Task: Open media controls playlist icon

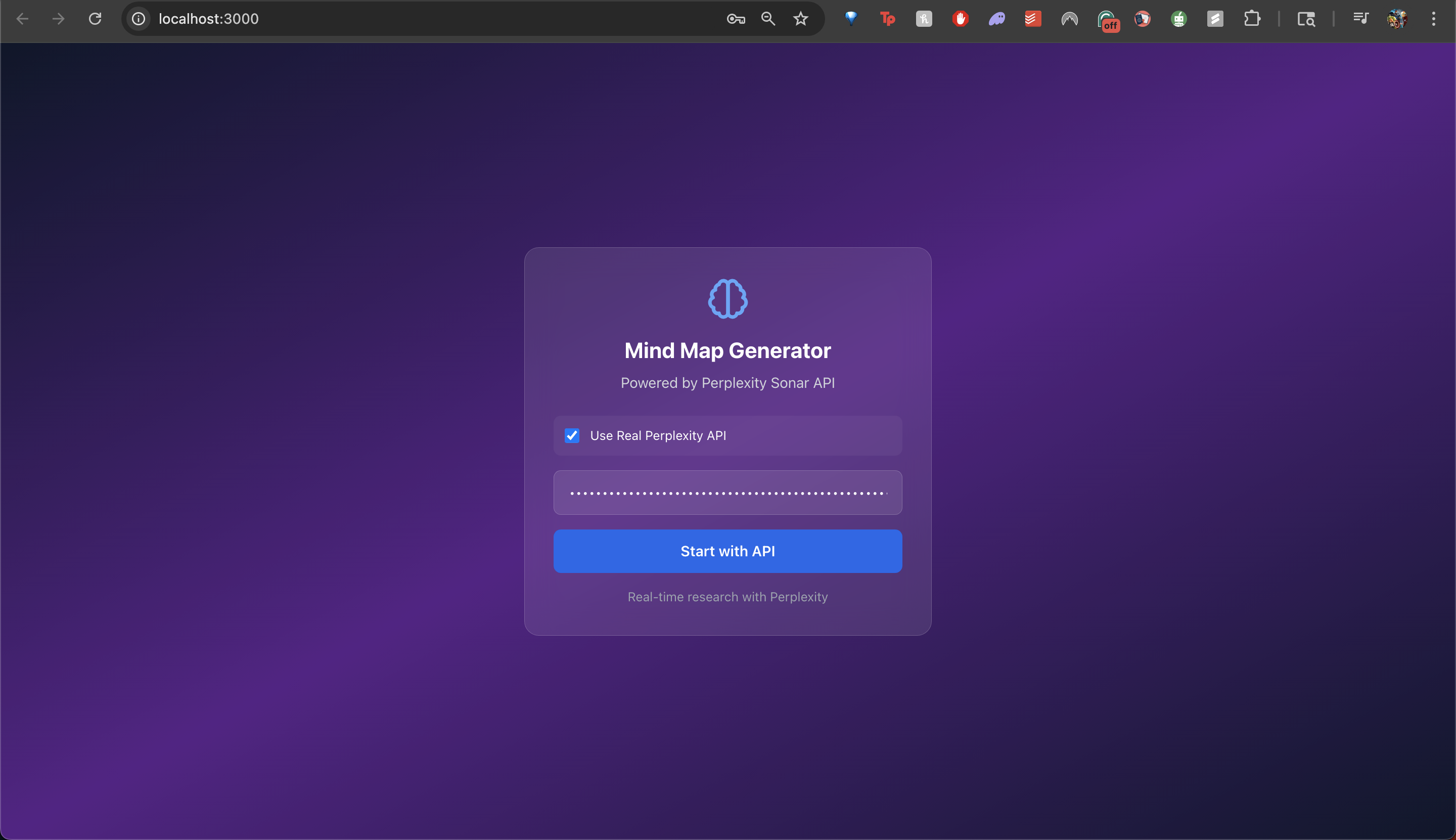Action: [x=1360, y=19]
